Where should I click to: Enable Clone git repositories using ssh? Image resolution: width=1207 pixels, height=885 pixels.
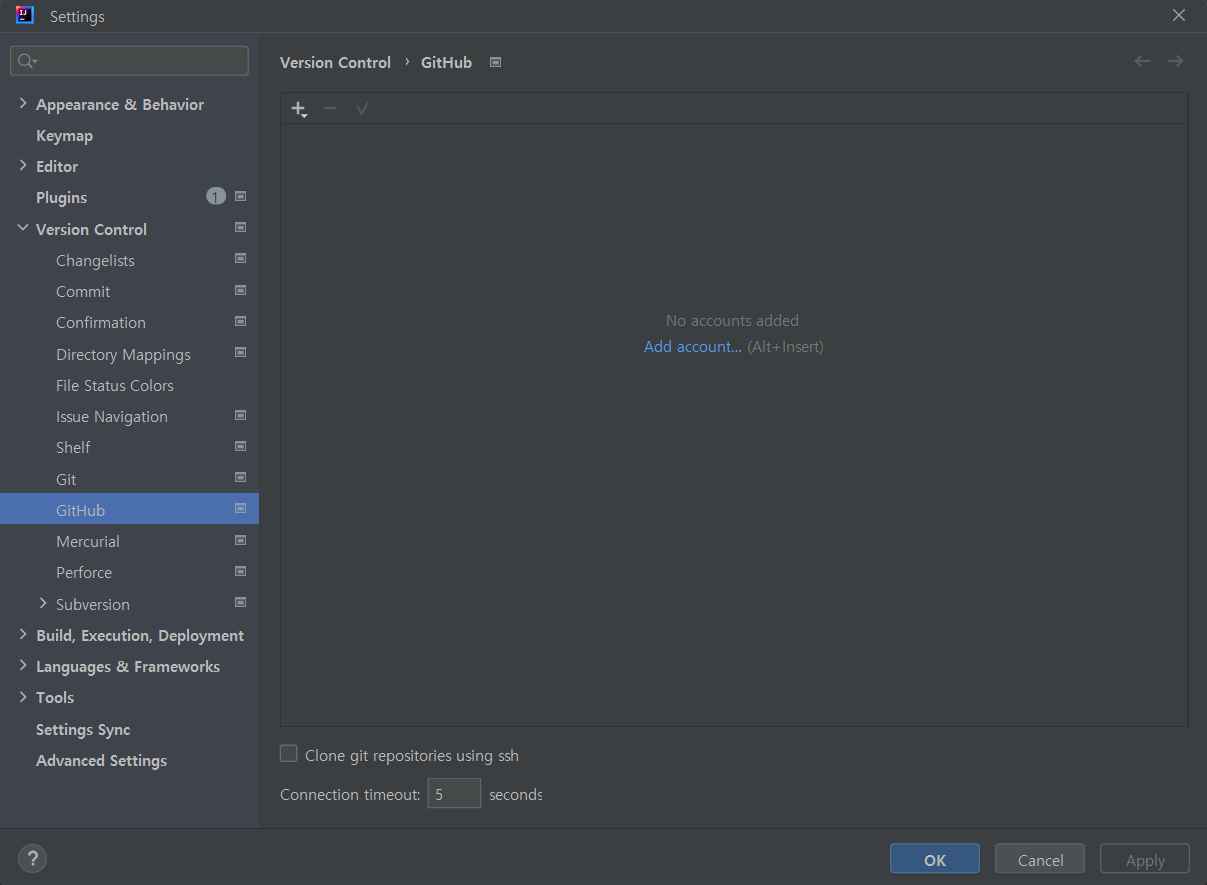[x=289, y=754]
